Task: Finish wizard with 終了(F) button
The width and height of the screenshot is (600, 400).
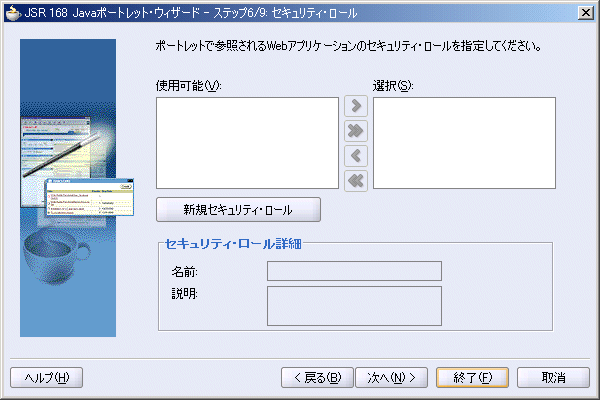Action: [472, 378]
